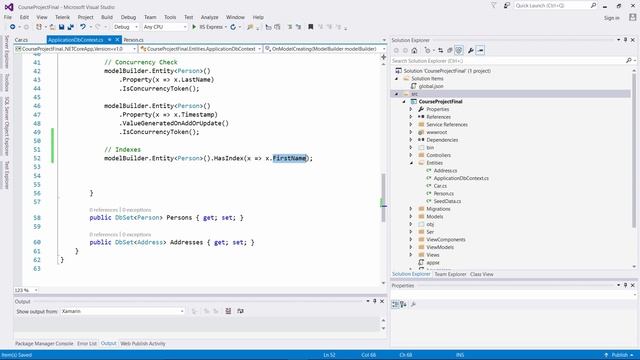640x360 pixels.
Task: Collapse the Entities folder in Solution Explorer
Action: tap(411, 163)
